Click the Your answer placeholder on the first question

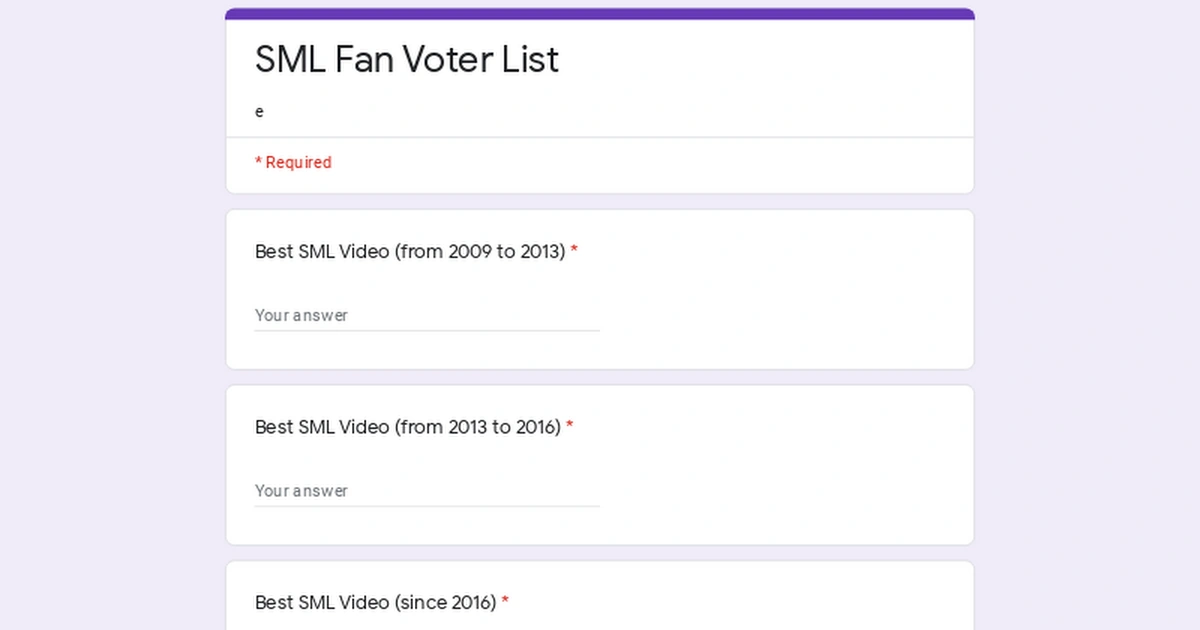pyautogui.click(x=301, y=315)
